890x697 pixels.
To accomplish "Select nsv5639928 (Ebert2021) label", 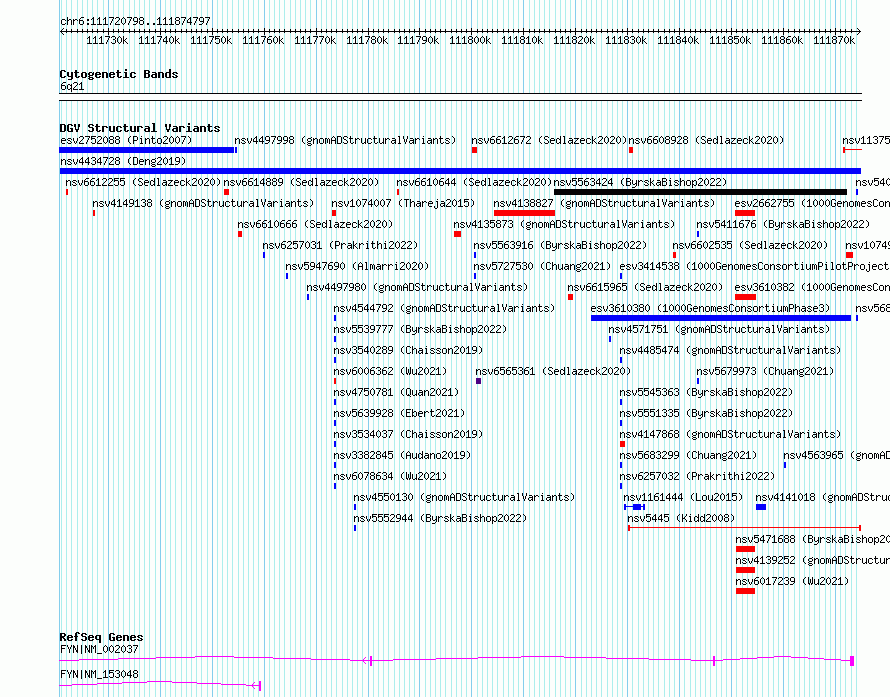I will tap(399, 413).
